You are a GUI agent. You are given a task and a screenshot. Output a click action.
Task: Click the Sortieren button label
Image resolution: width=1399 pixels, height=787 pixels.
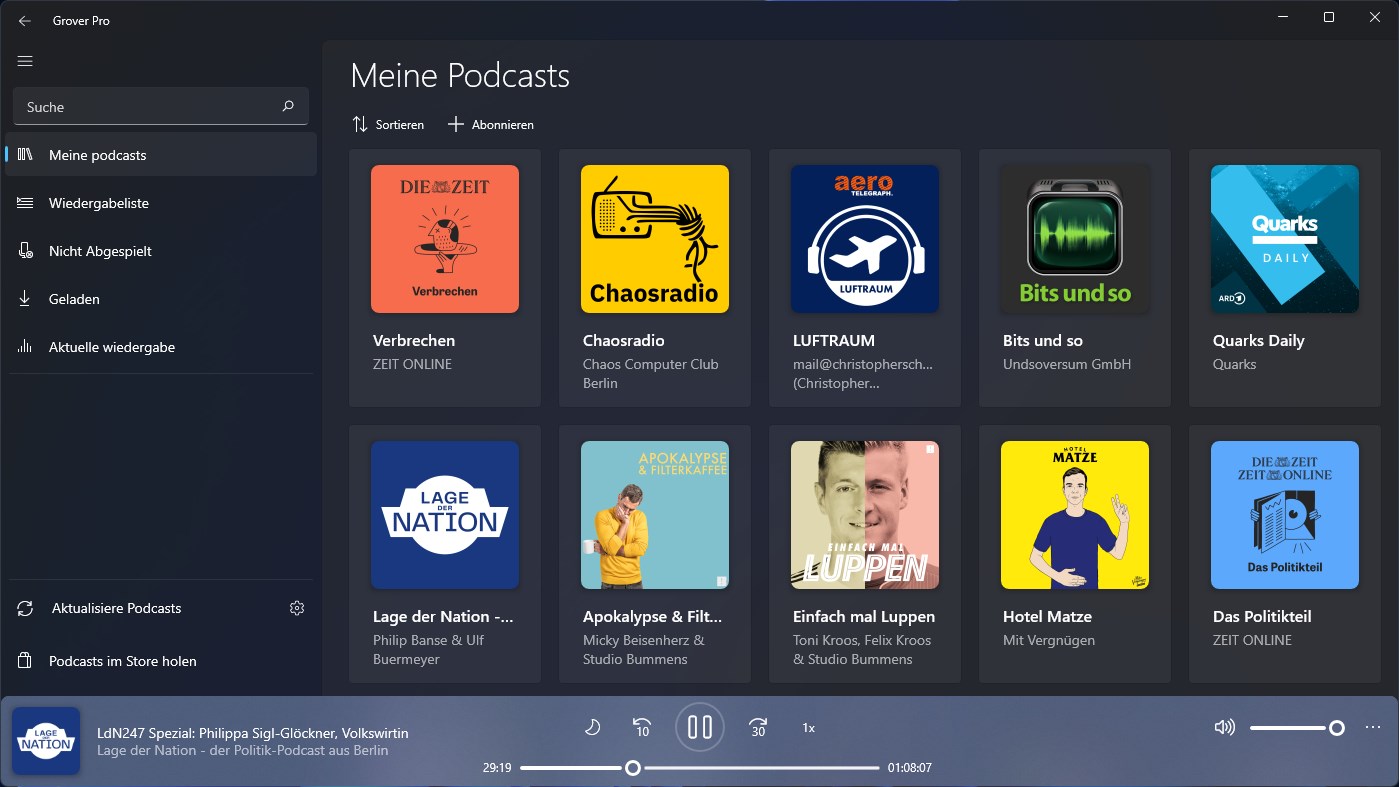coord(400,125)
